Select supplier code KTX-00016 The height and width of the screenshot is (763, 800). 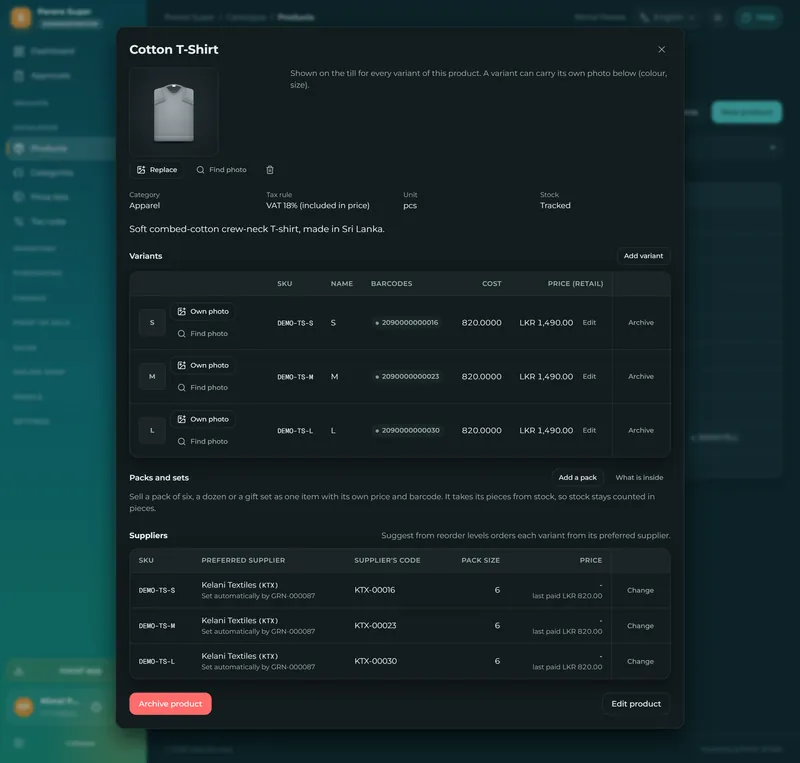(374, 590)
